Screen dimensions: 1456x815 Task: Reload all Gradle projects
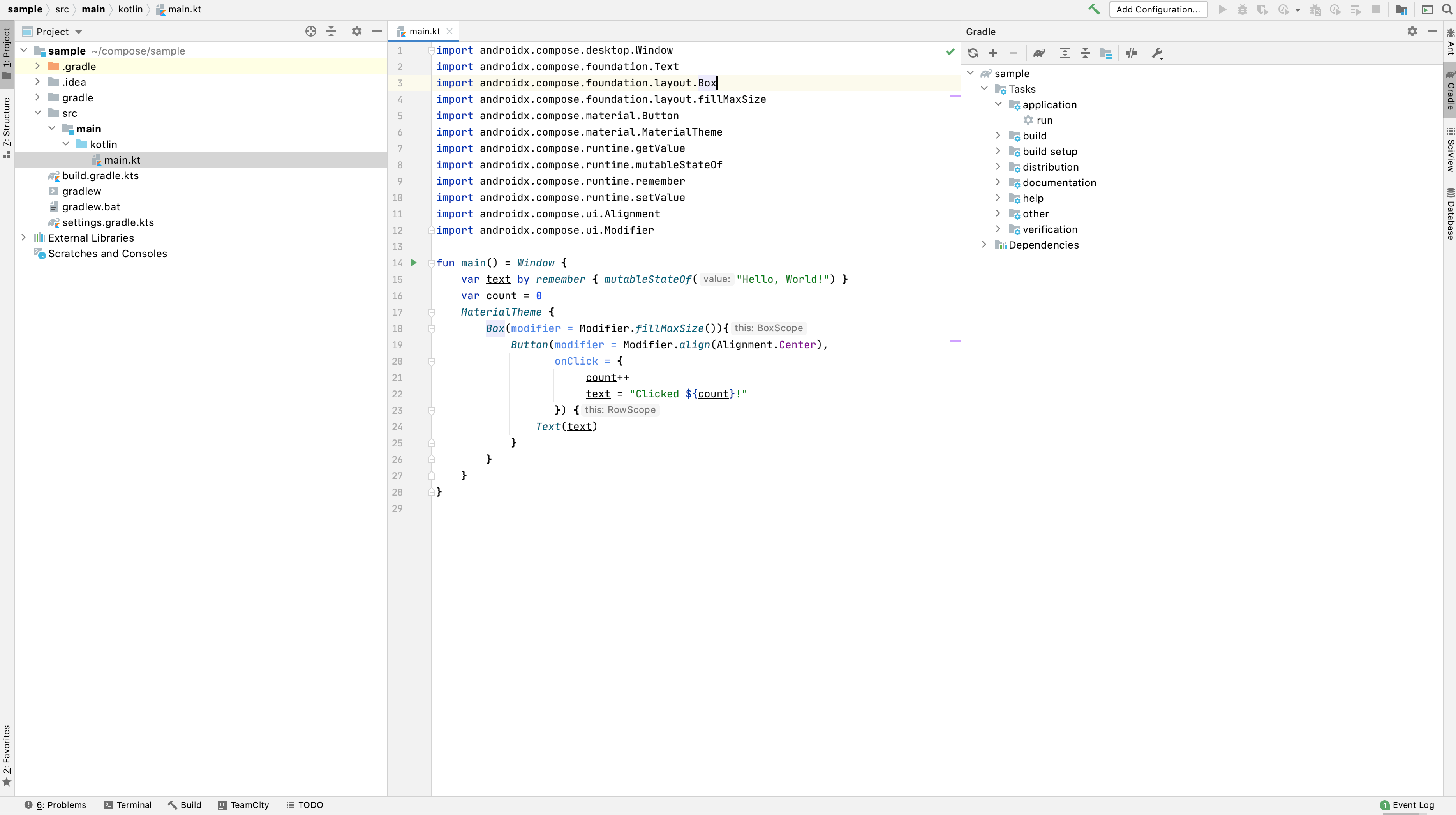(x=973, y=53)
